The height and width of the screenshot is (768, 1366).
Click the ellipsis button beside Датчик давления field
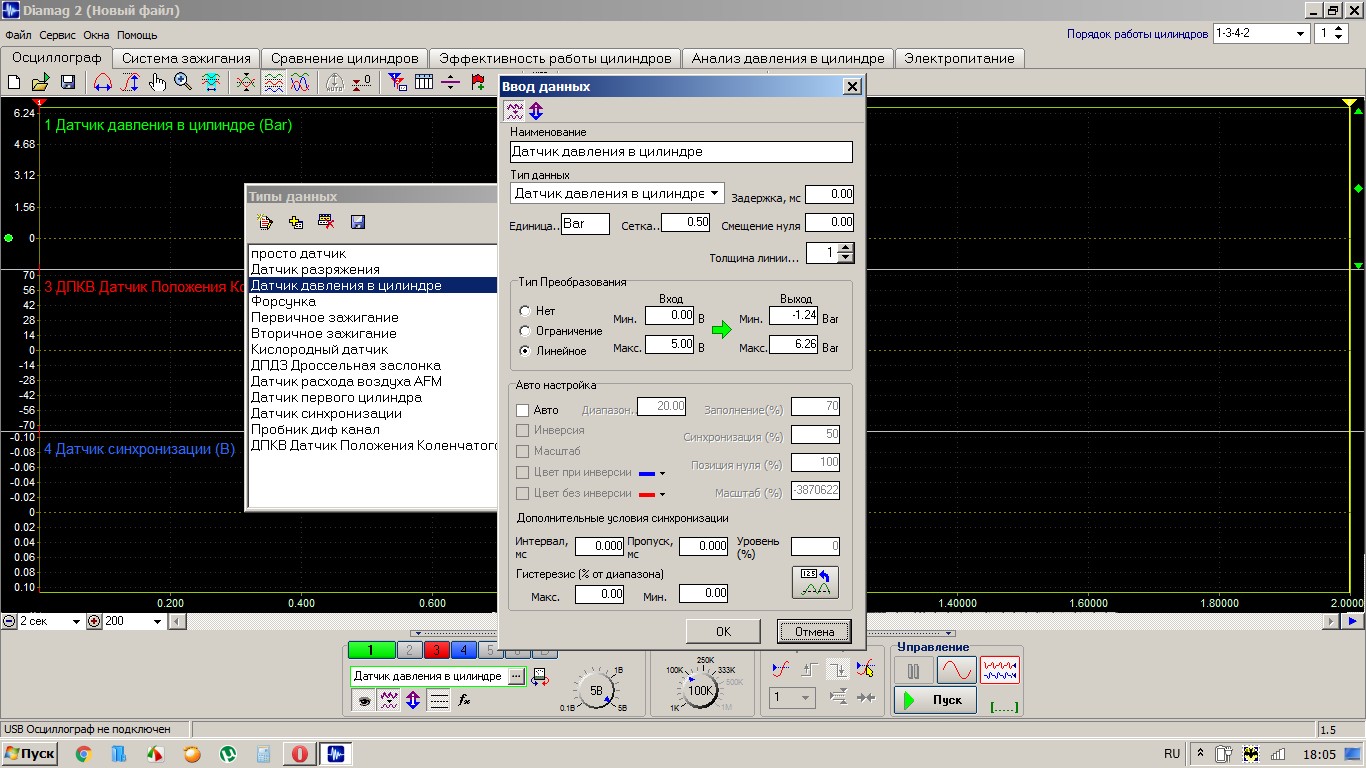tap(516, 676)
